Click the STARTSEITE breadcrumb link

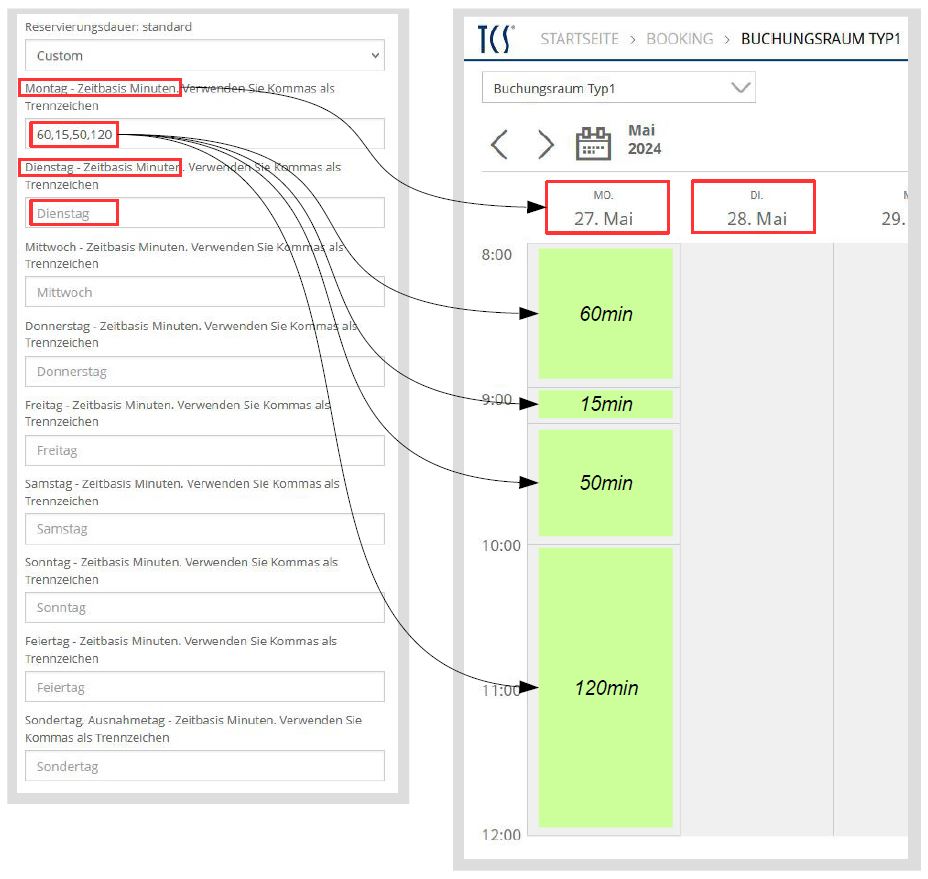click(x=579, y=39)
